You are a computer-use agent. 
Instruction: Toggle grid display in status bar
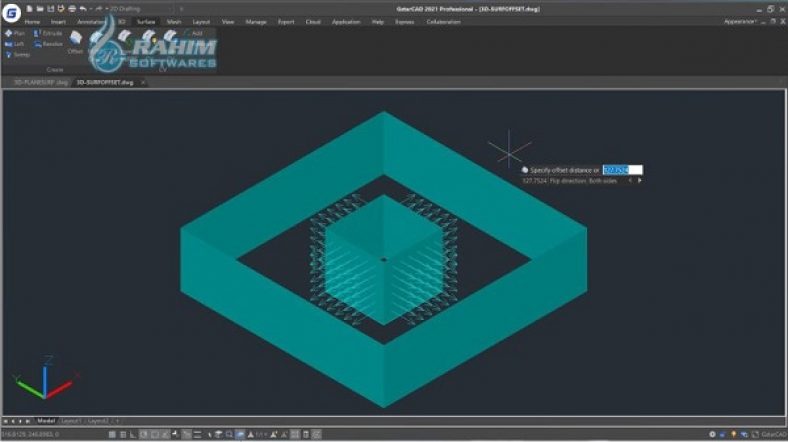112,434
